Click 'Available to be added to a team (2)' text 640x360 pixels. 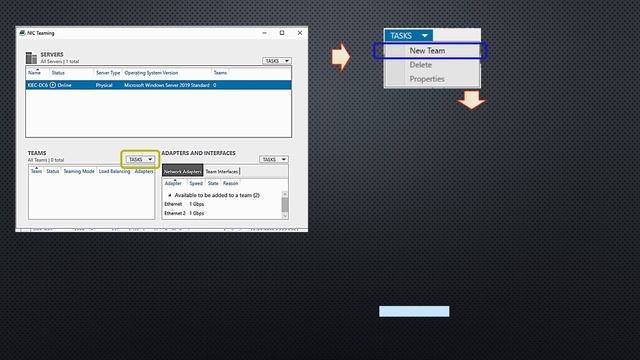coord(217,195)
